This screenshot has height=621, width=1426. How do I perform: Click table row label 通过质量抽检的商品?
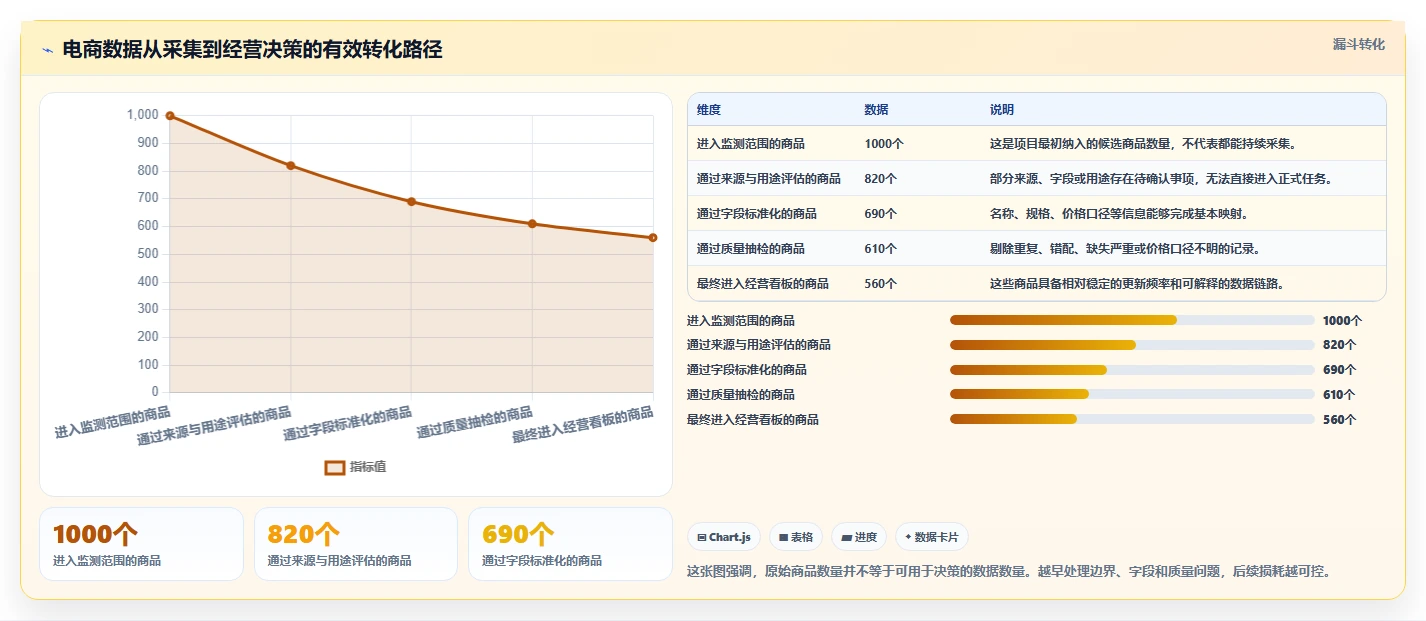coord(751,248)
